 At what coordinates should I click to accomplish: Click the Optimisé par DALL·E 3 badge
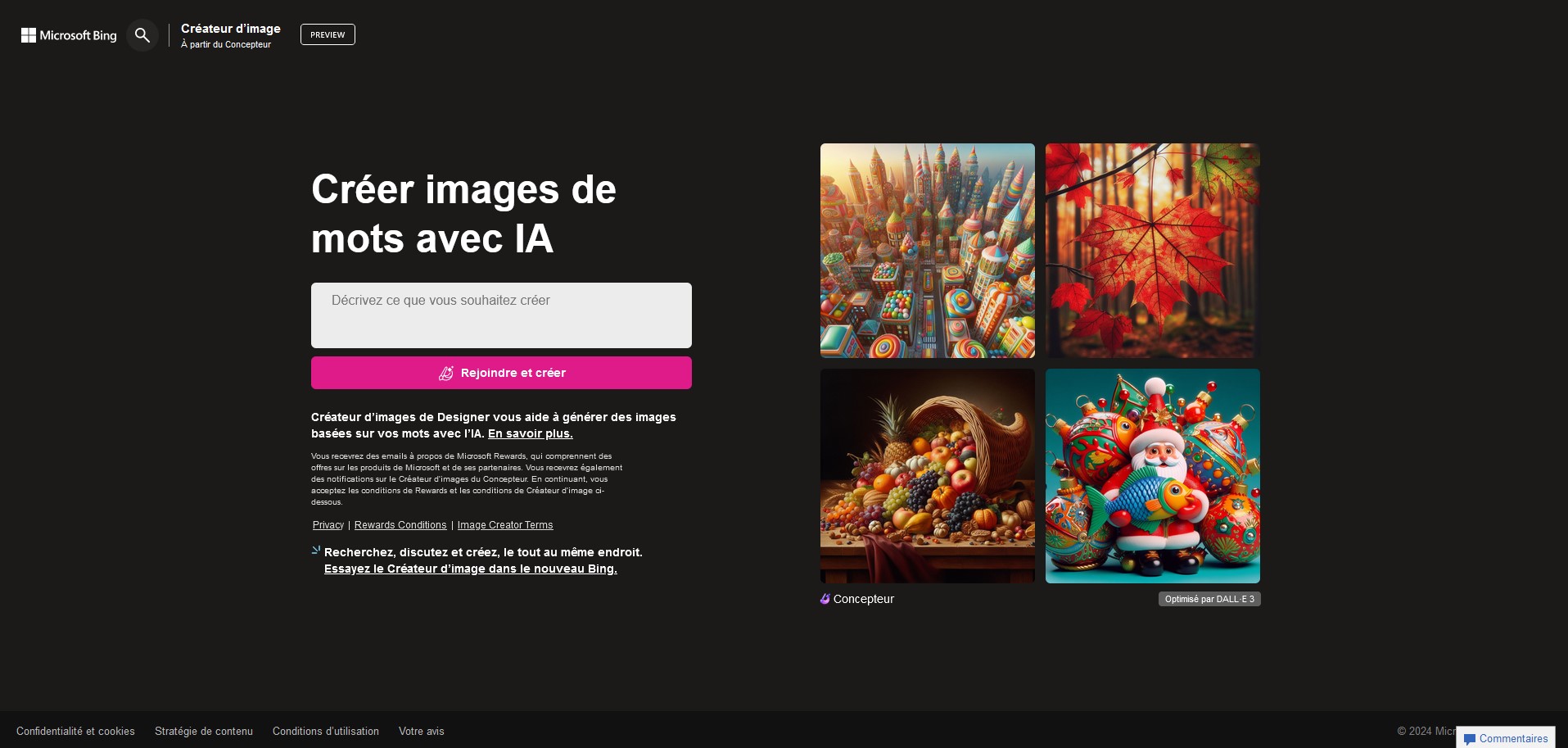point(1209,599)
